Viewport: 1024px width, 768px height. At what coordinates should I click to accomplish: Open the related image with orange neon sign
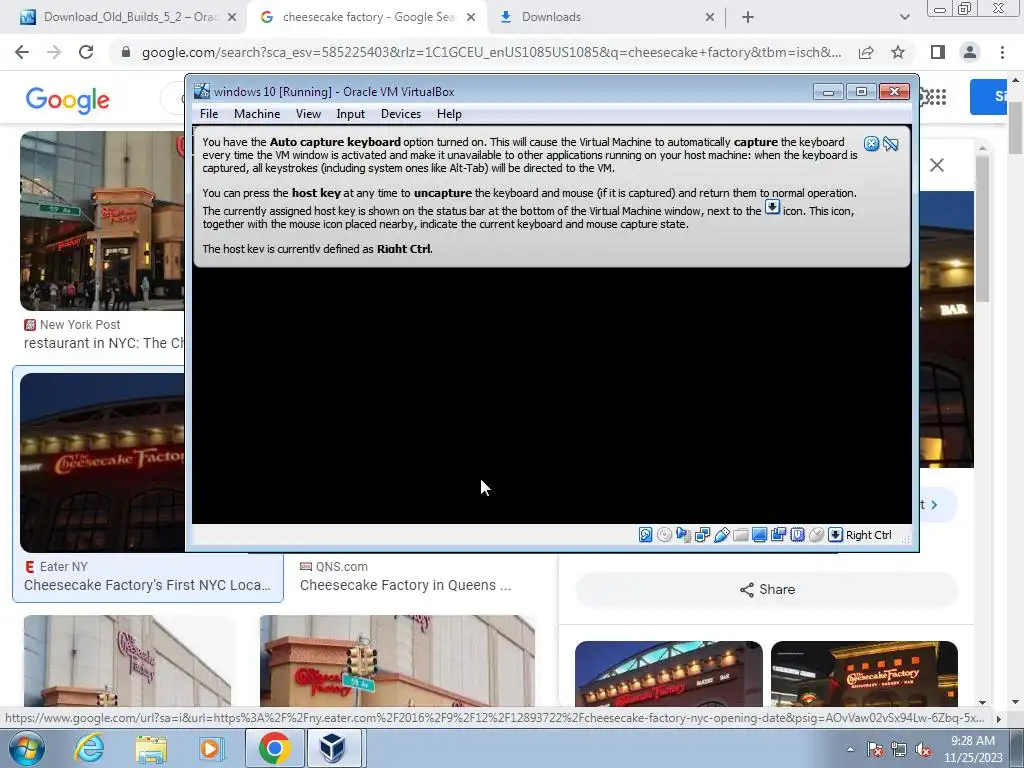point(864,673)
